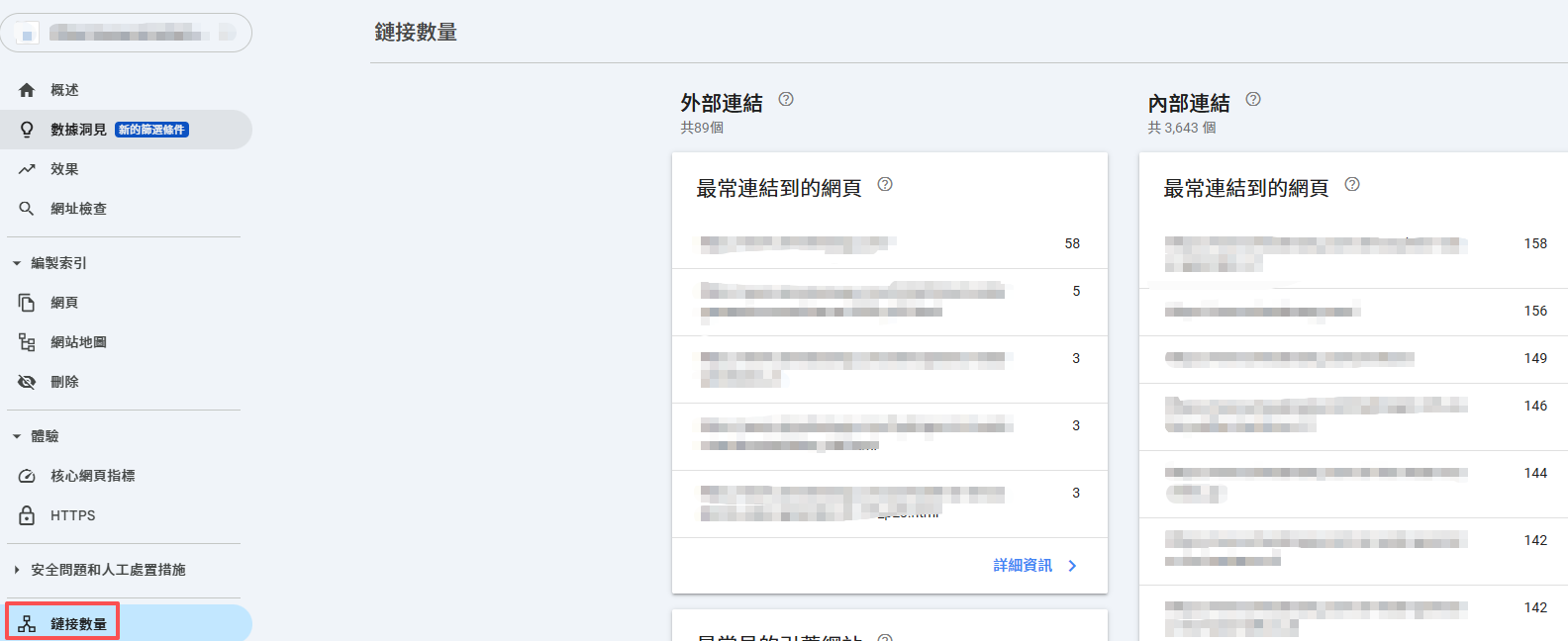Open the external page row with 58 links
Image resolution: width=1568 pixels, height=641 pixels.
889,243
